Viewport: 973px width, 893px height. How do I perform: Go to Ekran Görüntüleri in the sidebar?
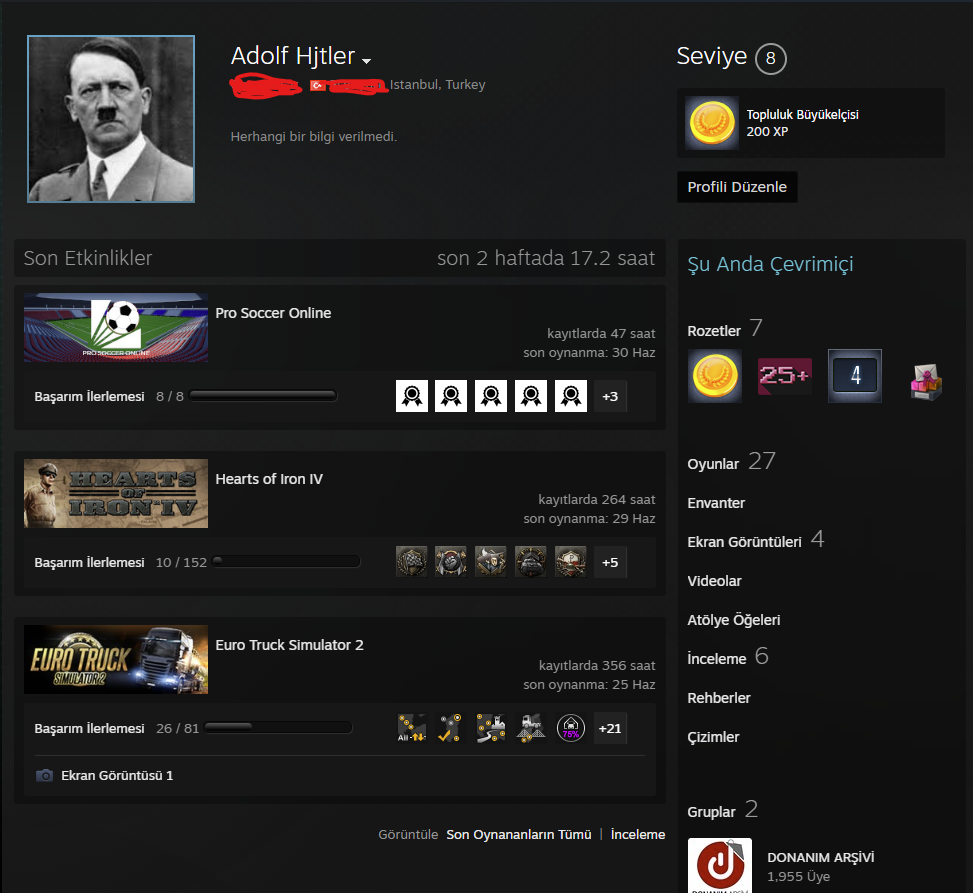pyautogui.click(x=745, y=542)
